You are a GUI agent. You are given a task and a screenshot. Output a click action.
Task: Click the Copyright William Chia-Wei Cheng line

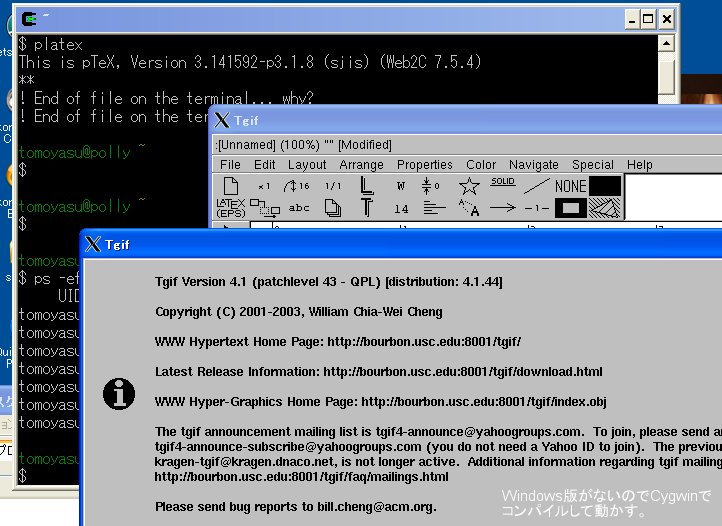pyautogui.click(x=298, y=312)
